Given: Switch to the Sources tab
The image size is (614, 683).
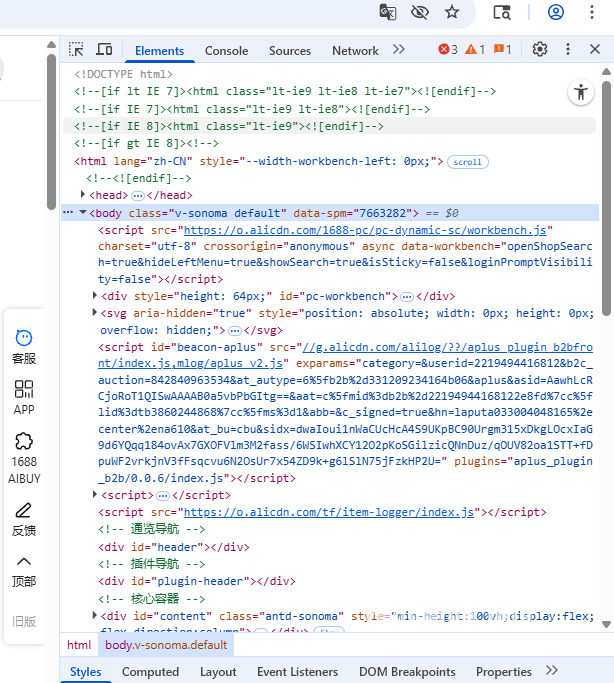Looking at the screenshot, I should (x=290, y=51).
